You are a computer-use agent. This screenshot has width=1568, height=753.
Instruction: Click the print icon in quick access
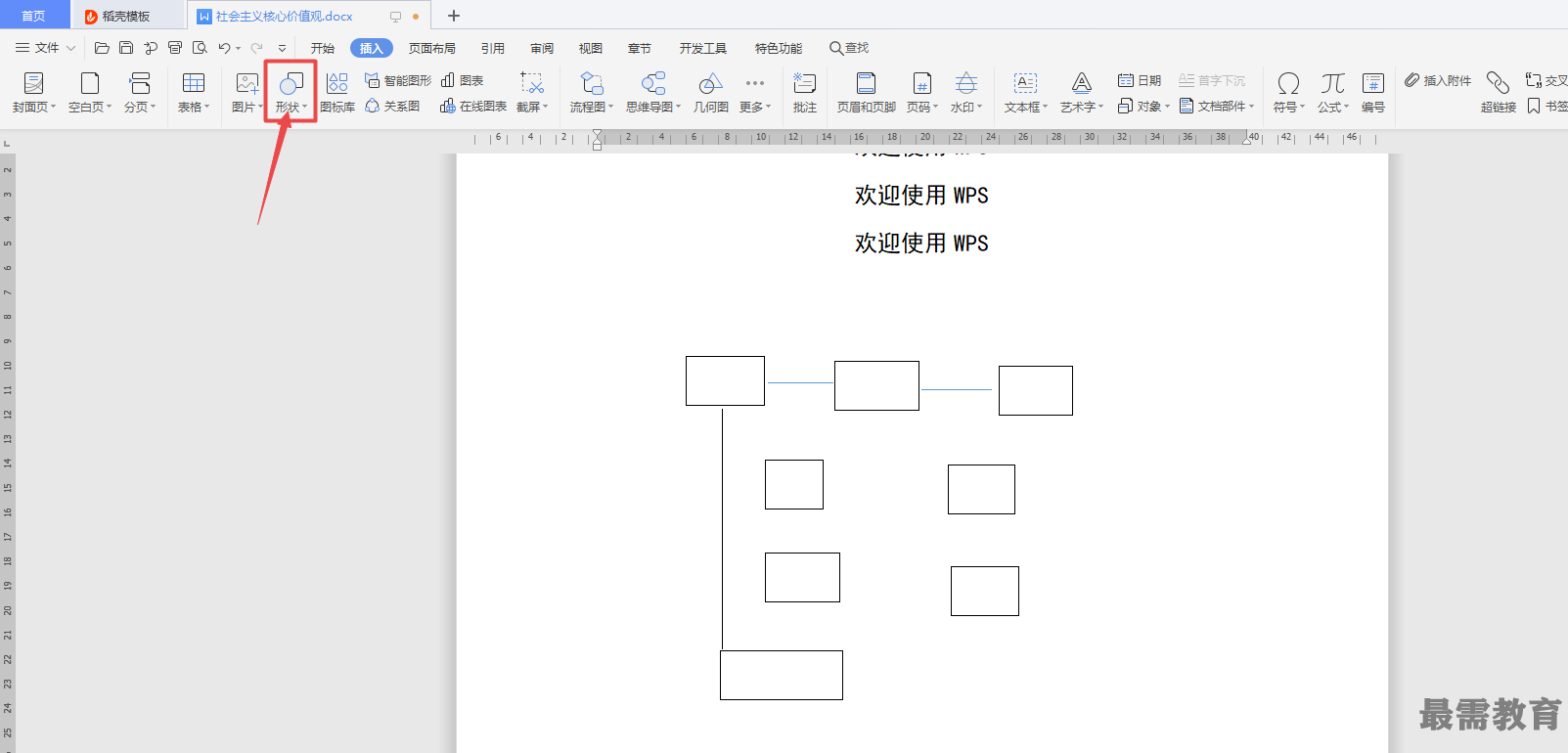click(x=175, y=48)
